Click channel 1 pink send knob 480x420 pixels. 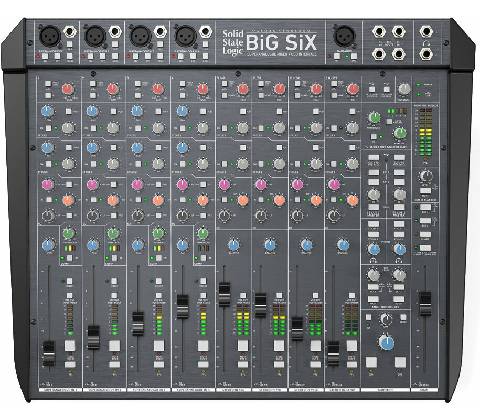point(47,184)
